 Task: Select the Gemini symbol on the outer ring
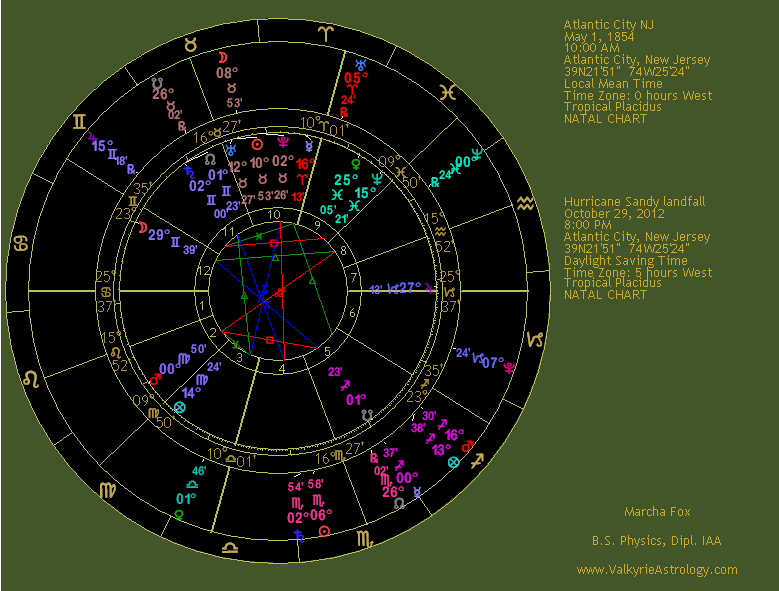pos(78,122)
